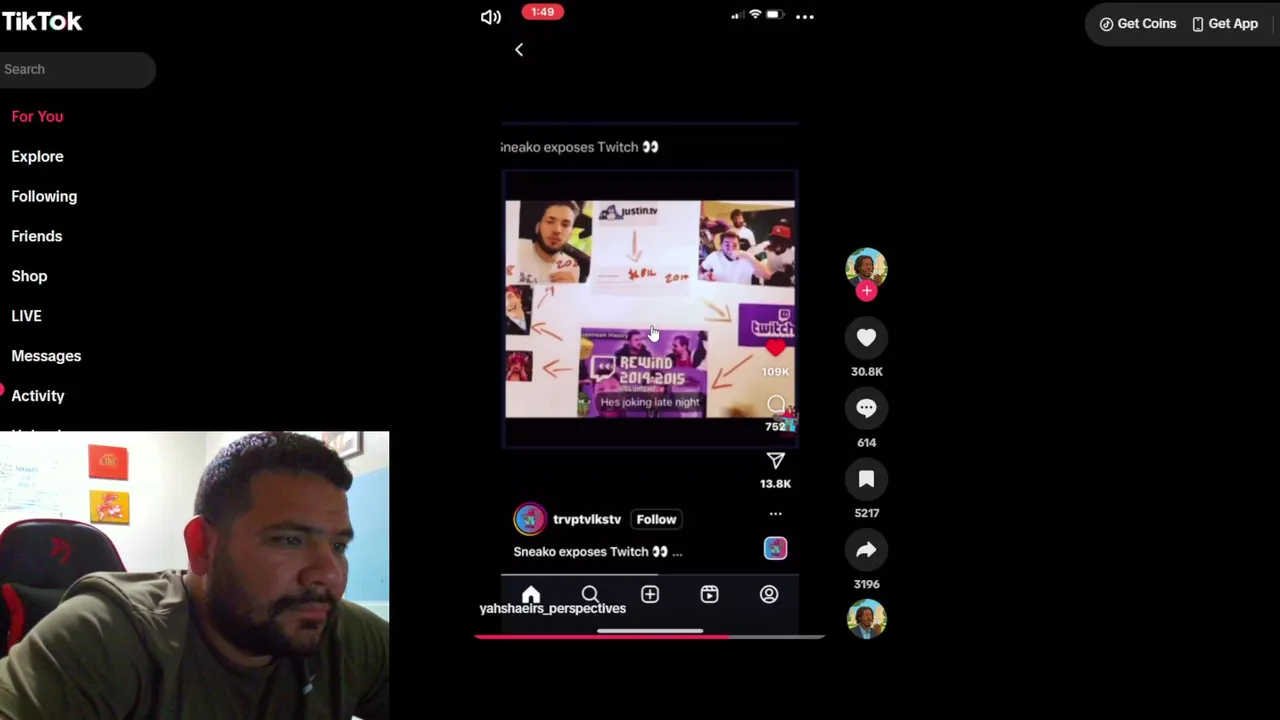Open Messages in sidebar
The width and height of the screenshot is (1280, 720).
[46, 356]
